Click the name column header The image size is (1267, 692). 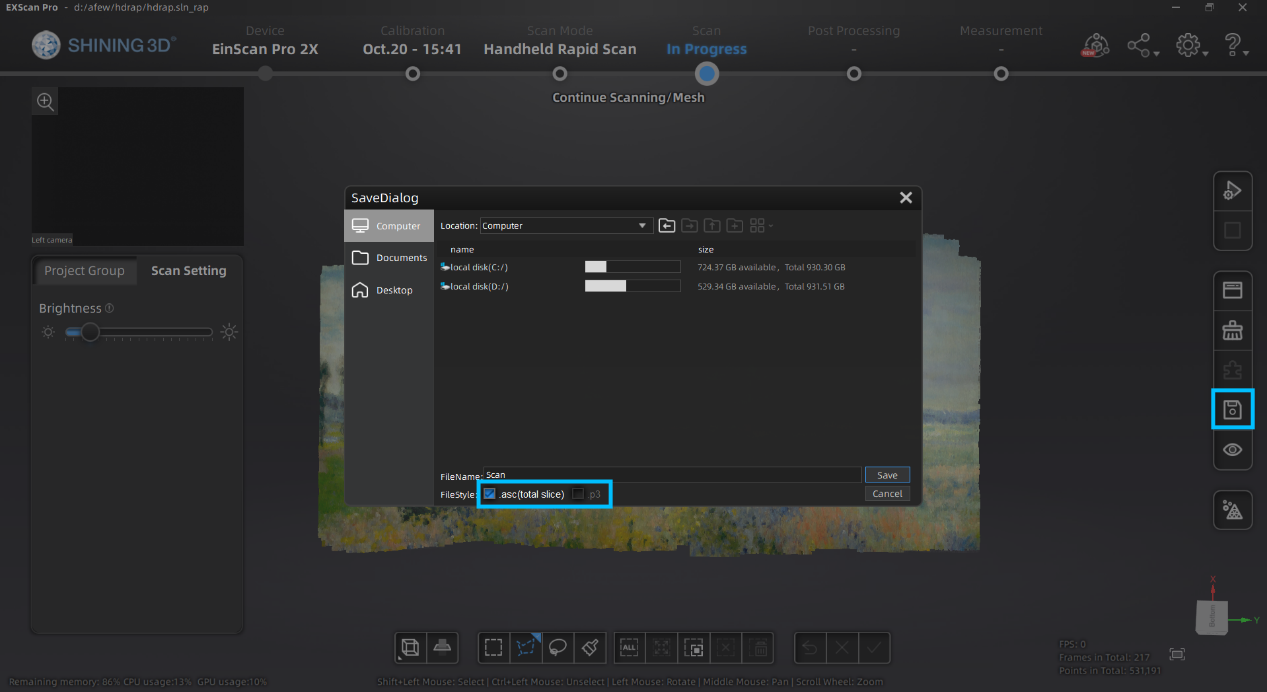[x=462, y=249]
